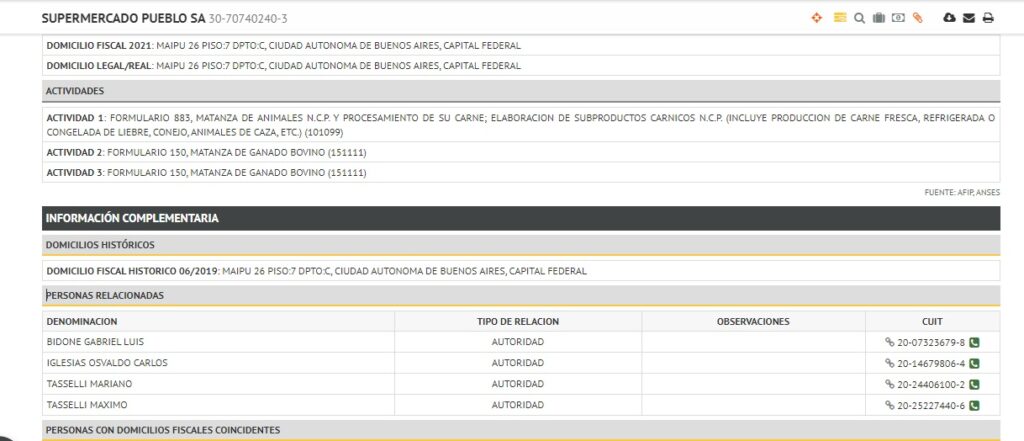This screenshot has width=1024, height=441.
Task: Click the ACTIVIDAD 3 row
Action: (521, 172)
